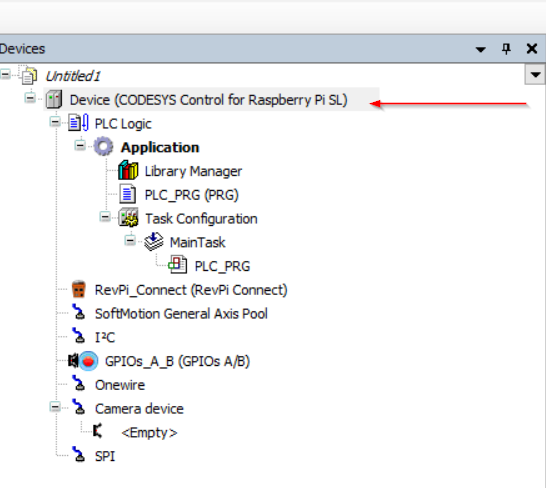Select the I²C entry

click(x=105, y=337)
